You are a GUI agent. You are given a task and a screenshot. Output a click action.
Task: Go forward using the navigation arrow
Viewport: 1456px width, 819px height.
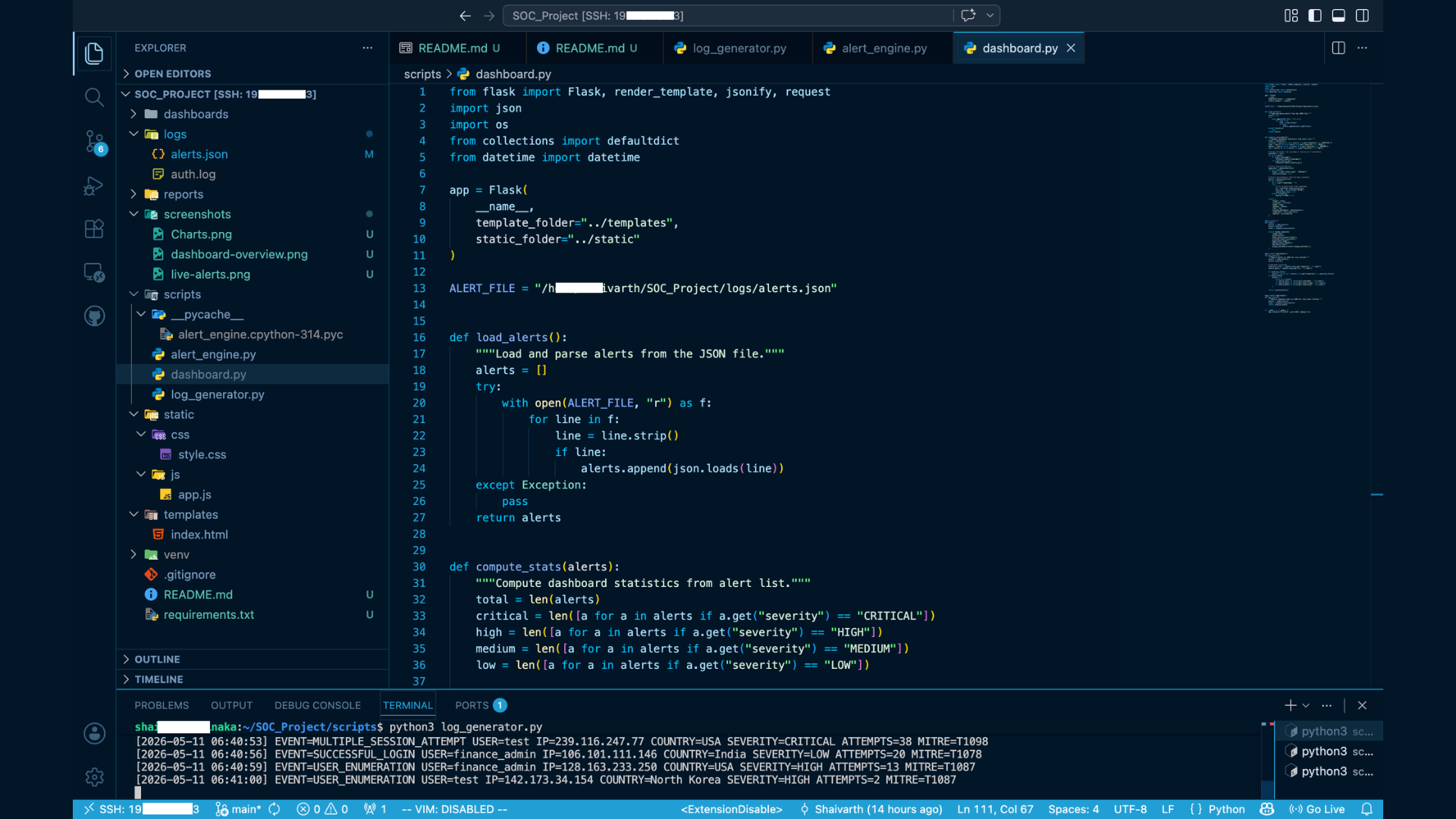[x=489, y=15]
